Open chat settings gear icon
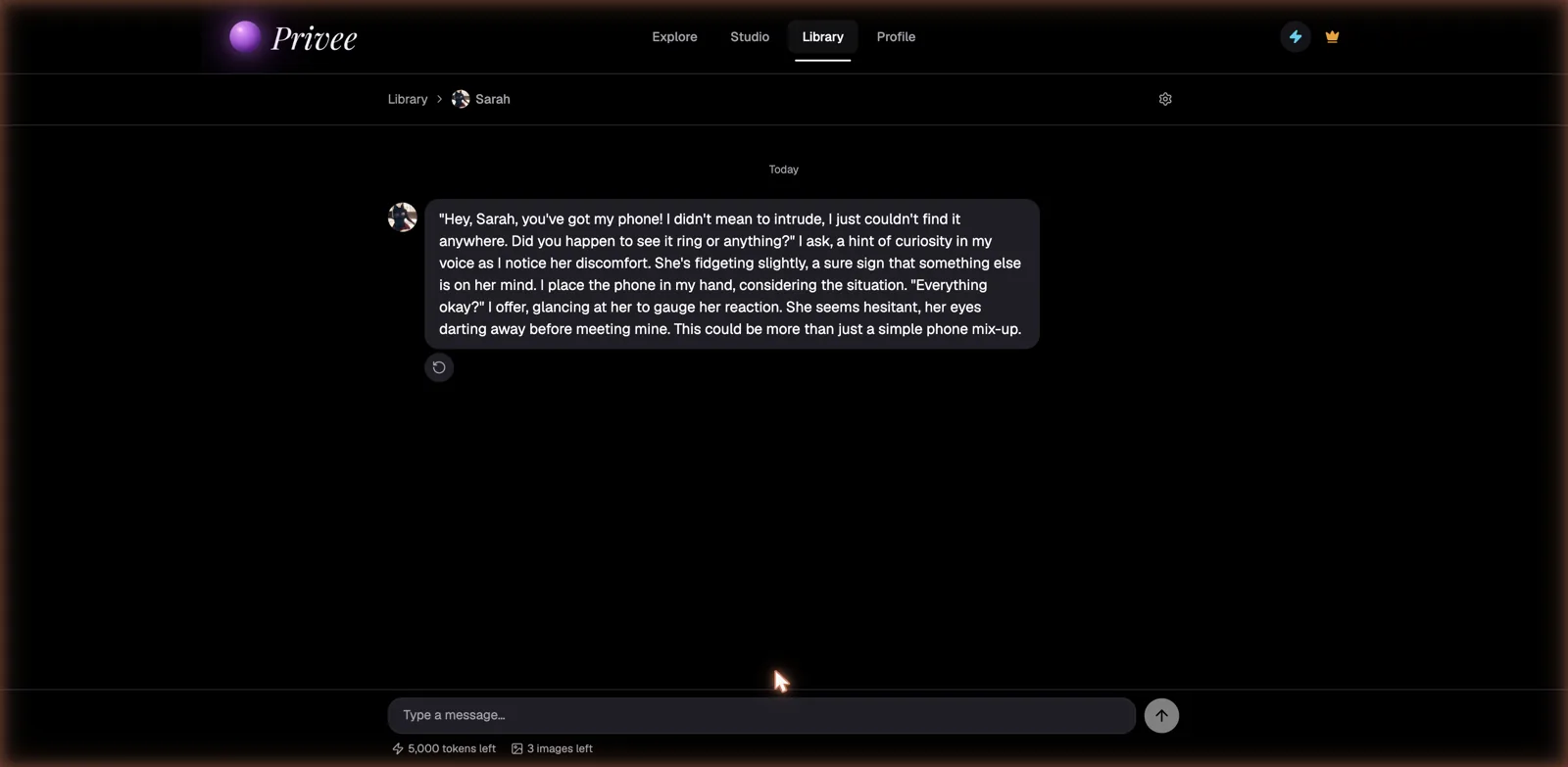The width and height of the screenshot is (1568, 767). coord(1165,99)
